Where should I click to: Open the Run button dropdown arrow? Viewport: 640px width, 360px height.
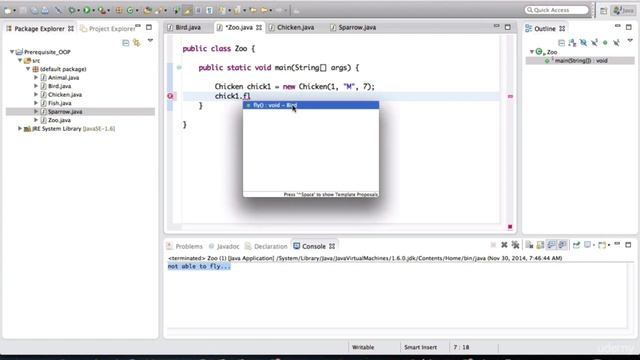93,10
